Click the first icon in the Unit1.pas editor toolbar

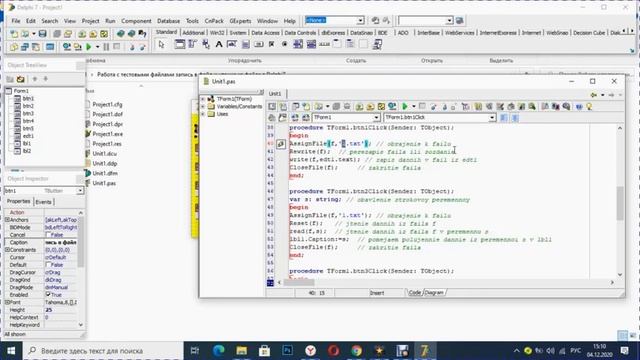click(272, 107)
